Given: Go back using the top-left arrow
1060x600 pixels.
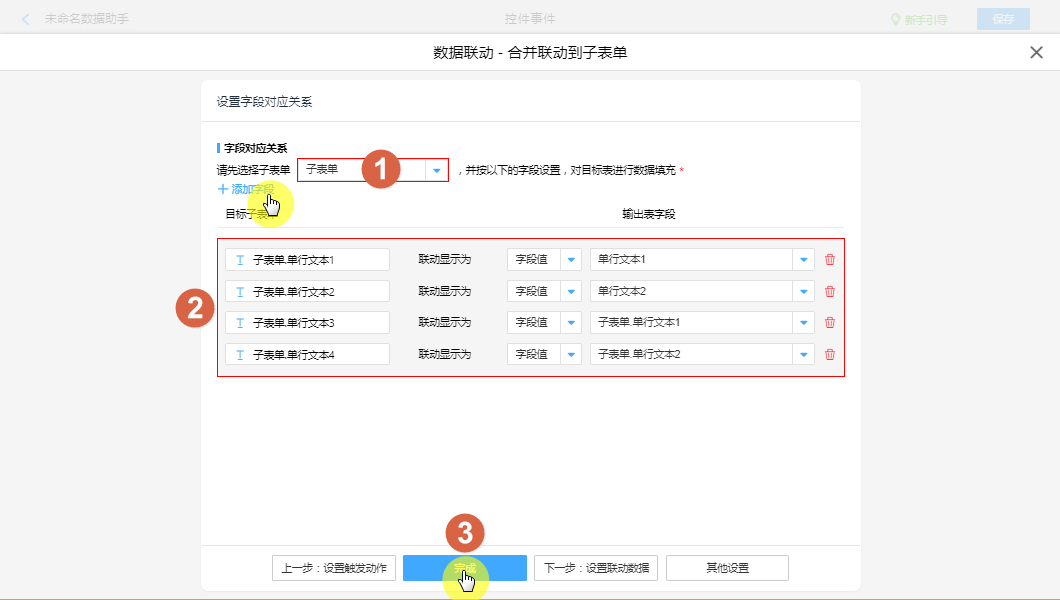Looking at the screenshot, I should coord(26,19).
